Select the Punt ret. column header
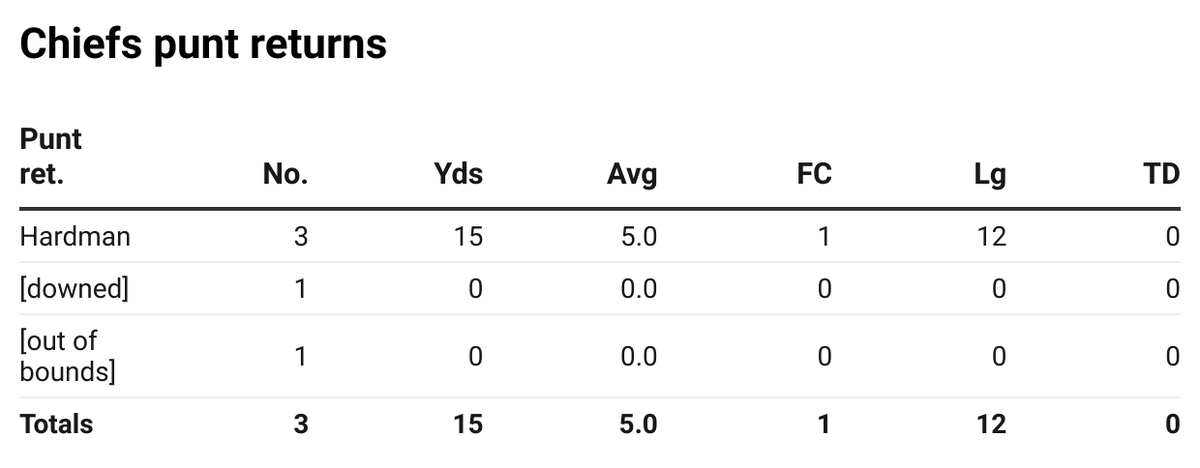 click(x=51, y=157)
